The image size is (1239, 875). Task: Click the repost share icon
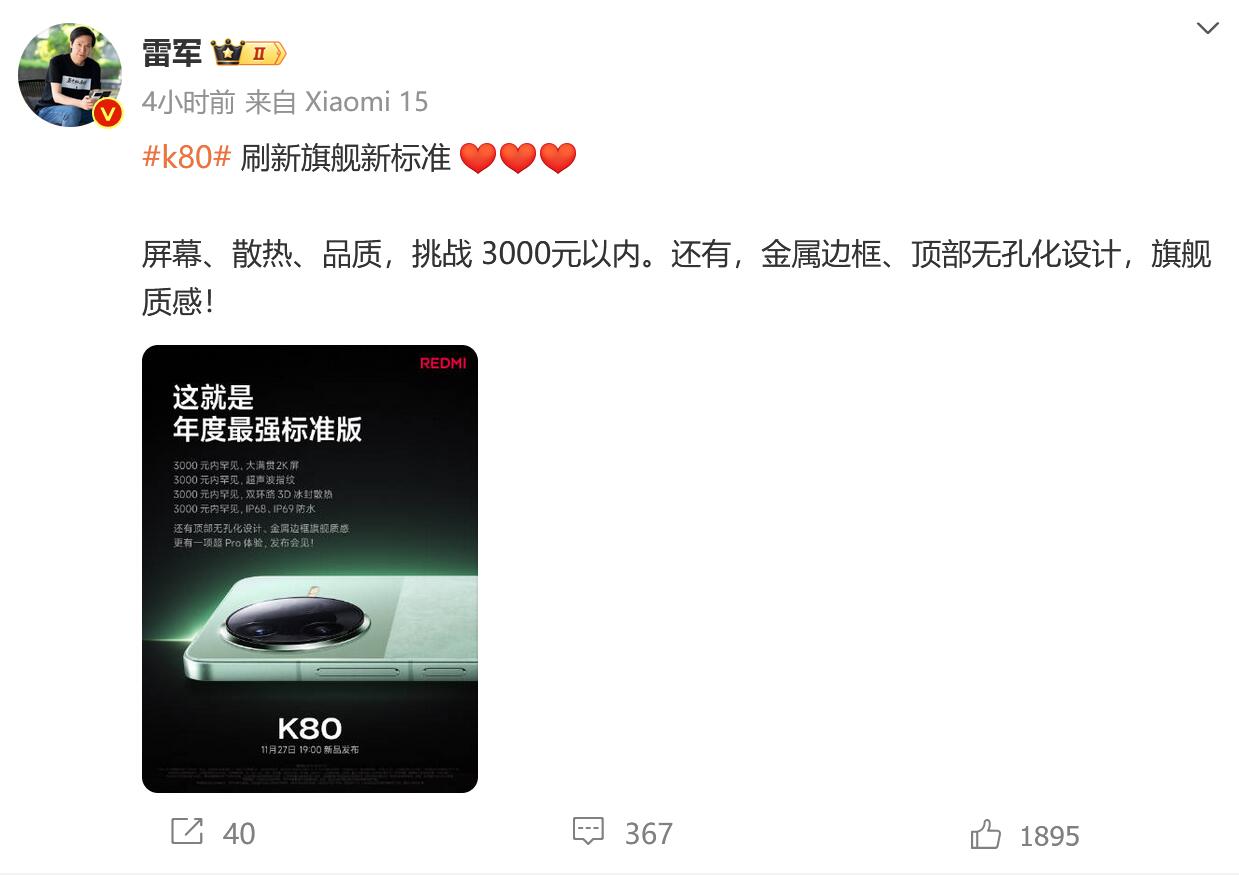pyautogui.click(x=187, y=831)
